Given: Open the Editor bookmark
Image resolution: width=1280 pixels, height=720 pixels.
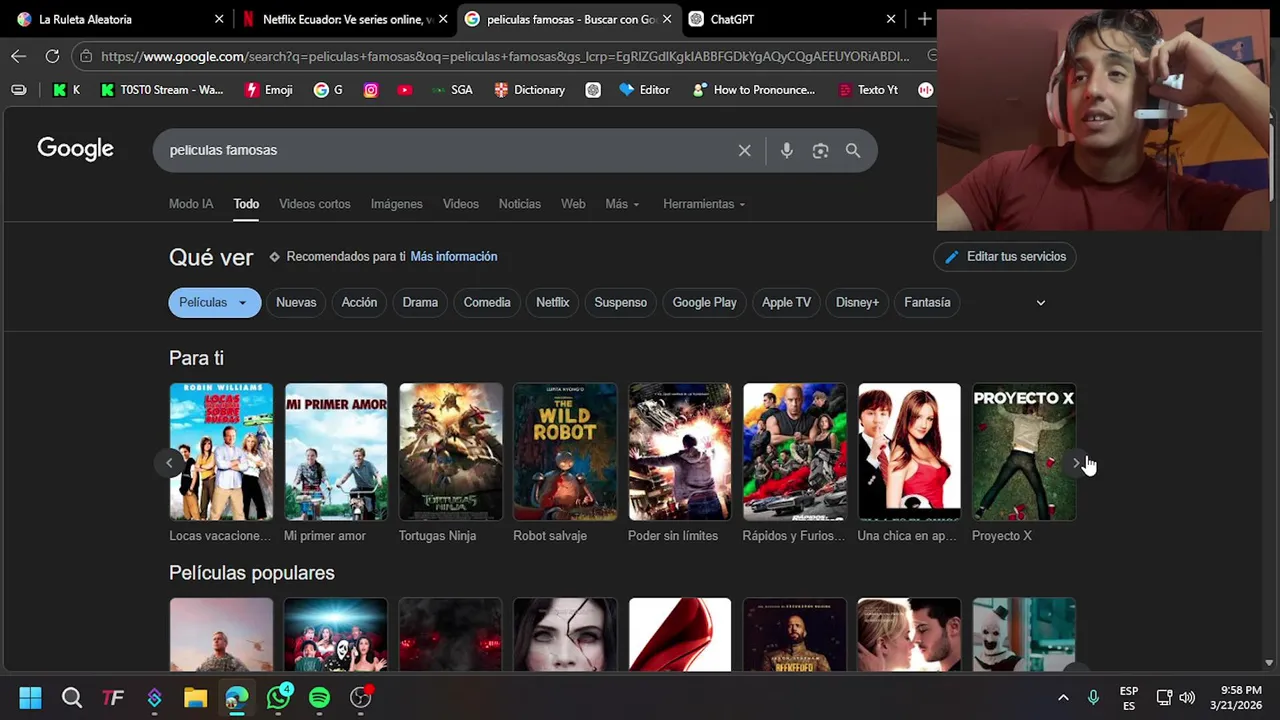Looking at the screenshot, I should click(x=644, y=90).
